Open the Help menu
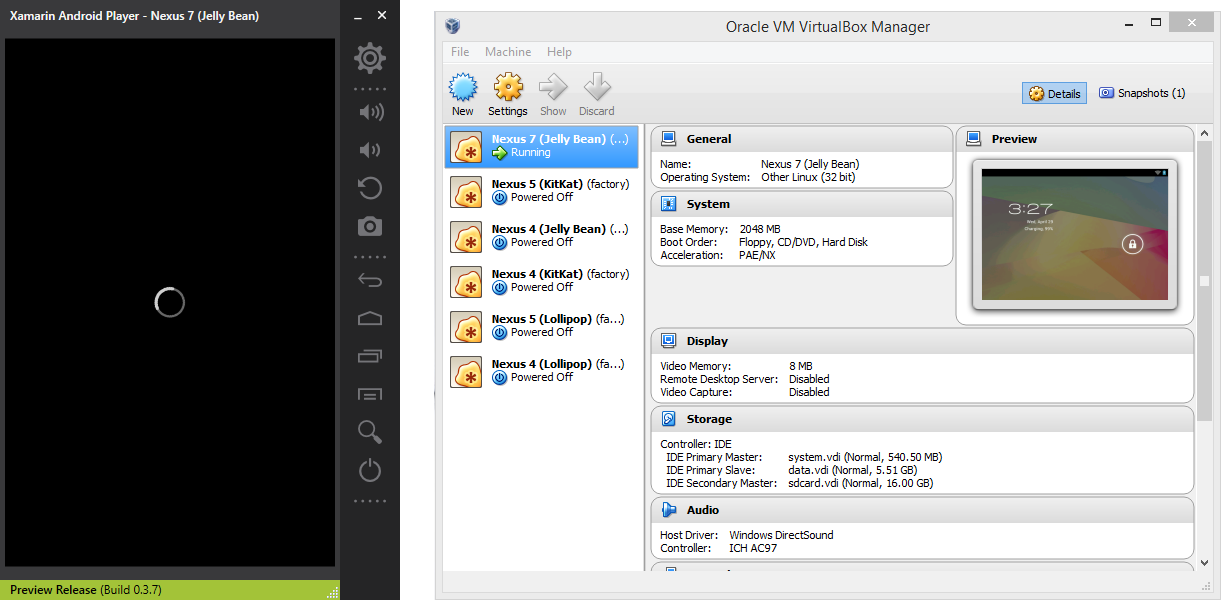1221x600 pixels. click(x=560, y=52)
